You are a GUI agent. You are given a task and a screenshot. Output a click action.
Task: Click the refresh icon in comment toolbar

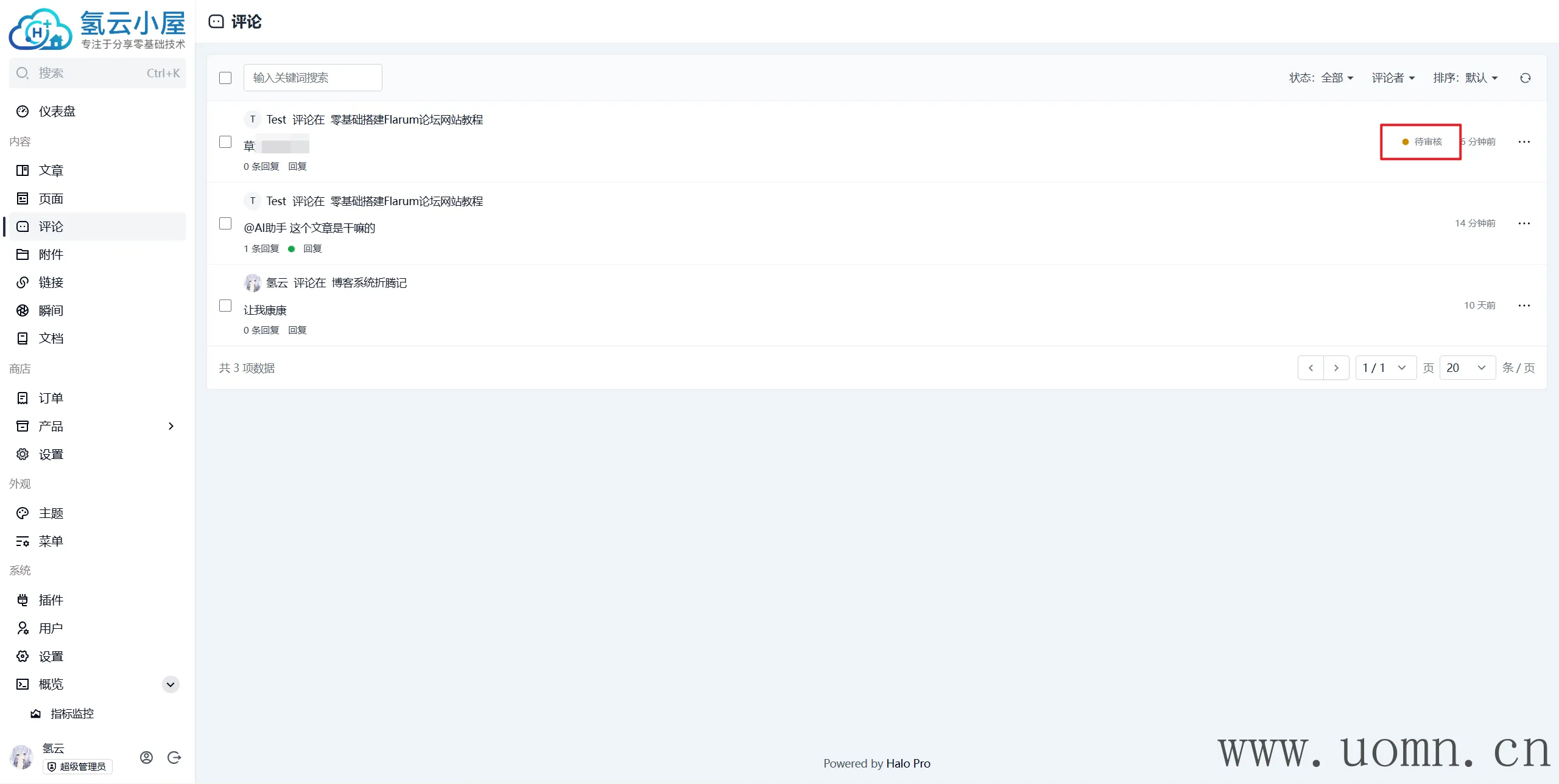(x=1525, y=78)
